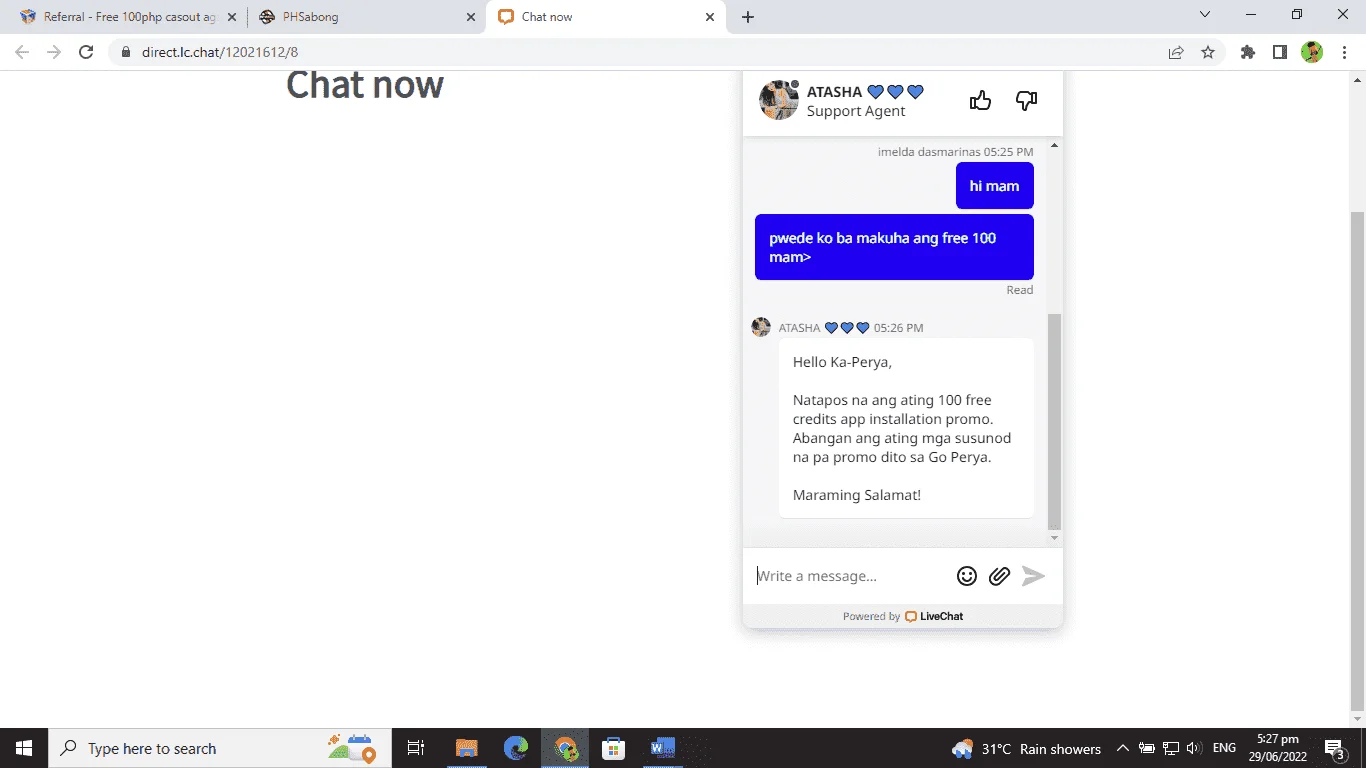Screen dimensions: 1366x768
Task: Click the chat window scrollbar thumb
Action: [1054, 420]
